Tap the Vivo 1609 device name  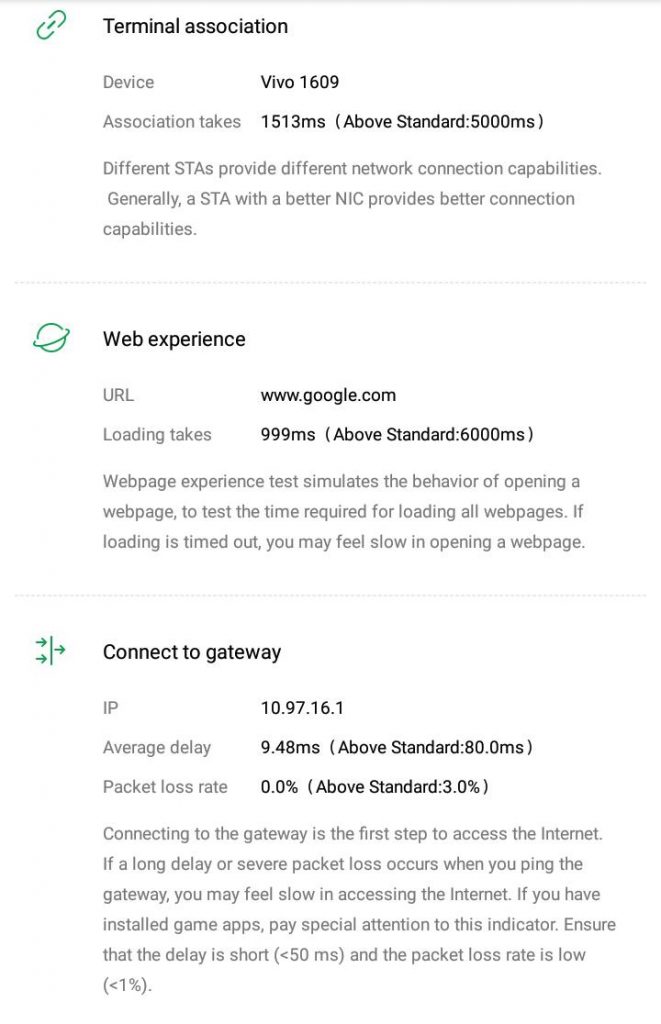click(300, 82)
